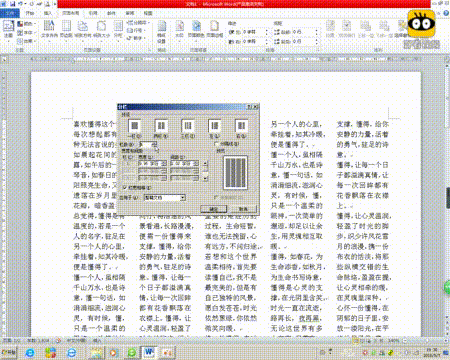Image resolution: width=450 pixels, height=360 pixels.
Task: Choose the three-column preset in Columns dialog
Action: point(188,126)
